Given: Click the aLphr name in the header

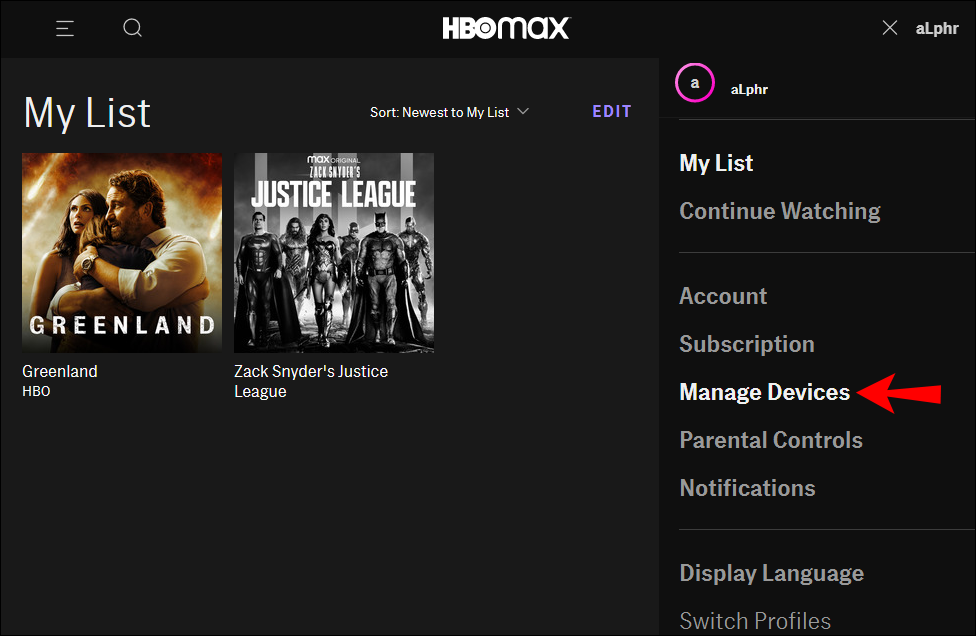Looking at the screenshot, I should point(937,29).
